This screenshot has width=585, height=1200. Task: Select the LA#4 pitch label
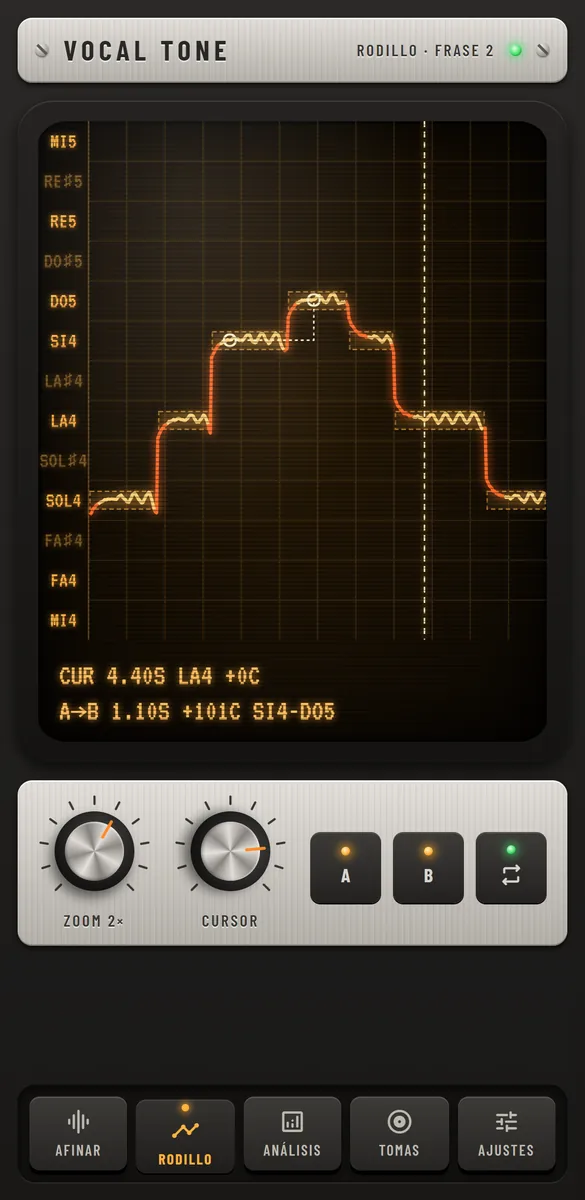coord(63,381)
